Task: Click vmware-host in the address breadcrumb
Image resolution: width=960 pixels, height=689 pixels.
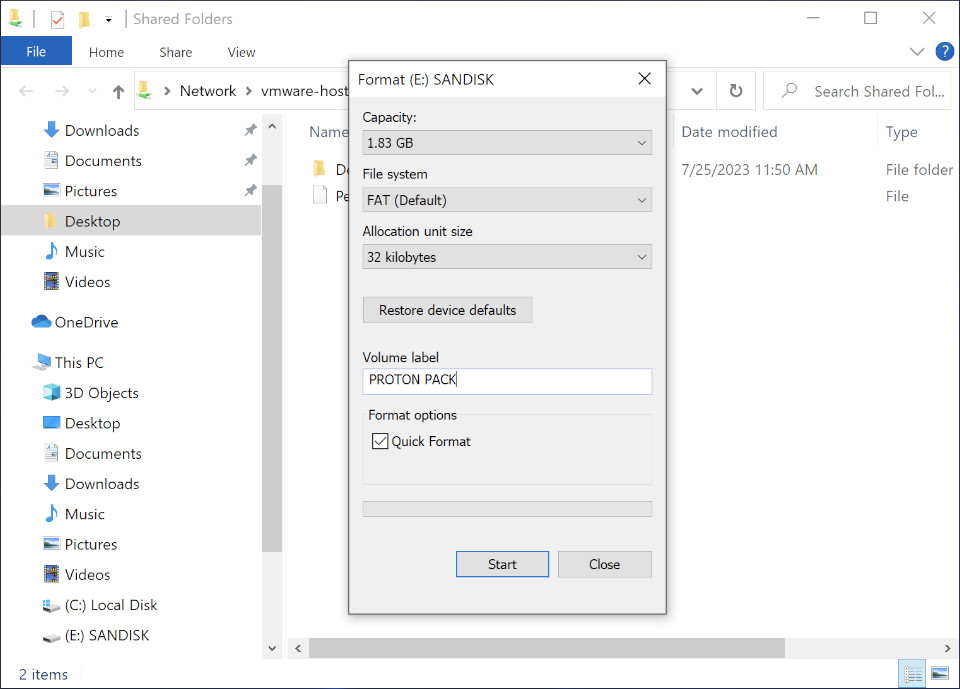Action: [304, 91]
